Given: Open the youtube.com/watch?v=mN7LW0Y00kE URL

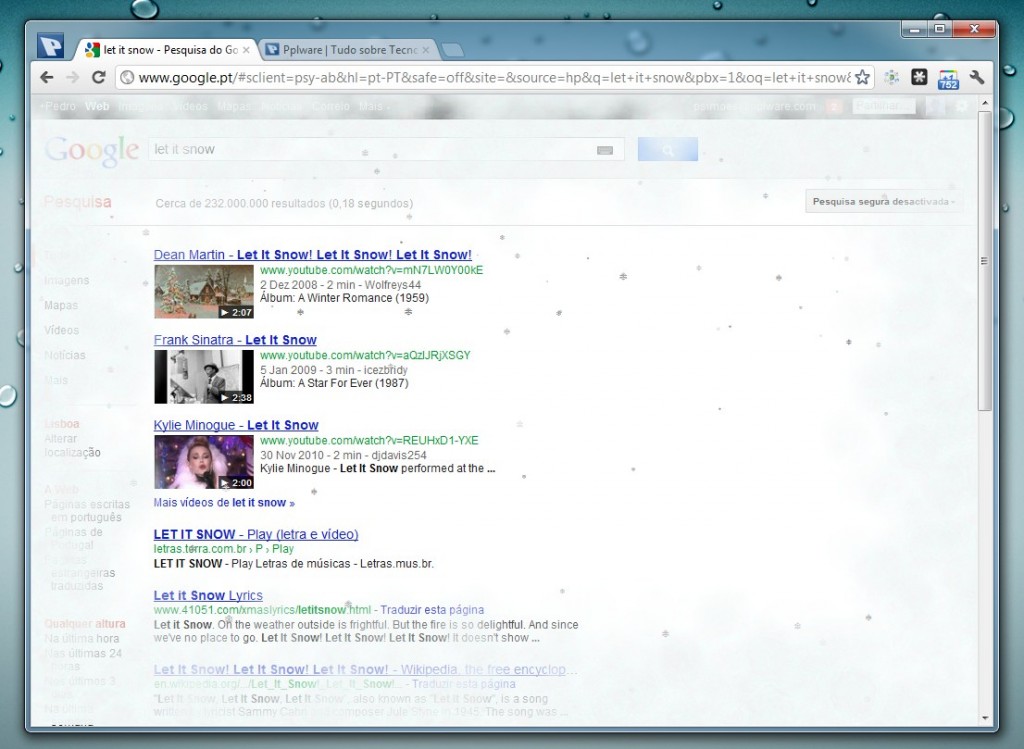Looking at the screenshot, I should point(371,270).
